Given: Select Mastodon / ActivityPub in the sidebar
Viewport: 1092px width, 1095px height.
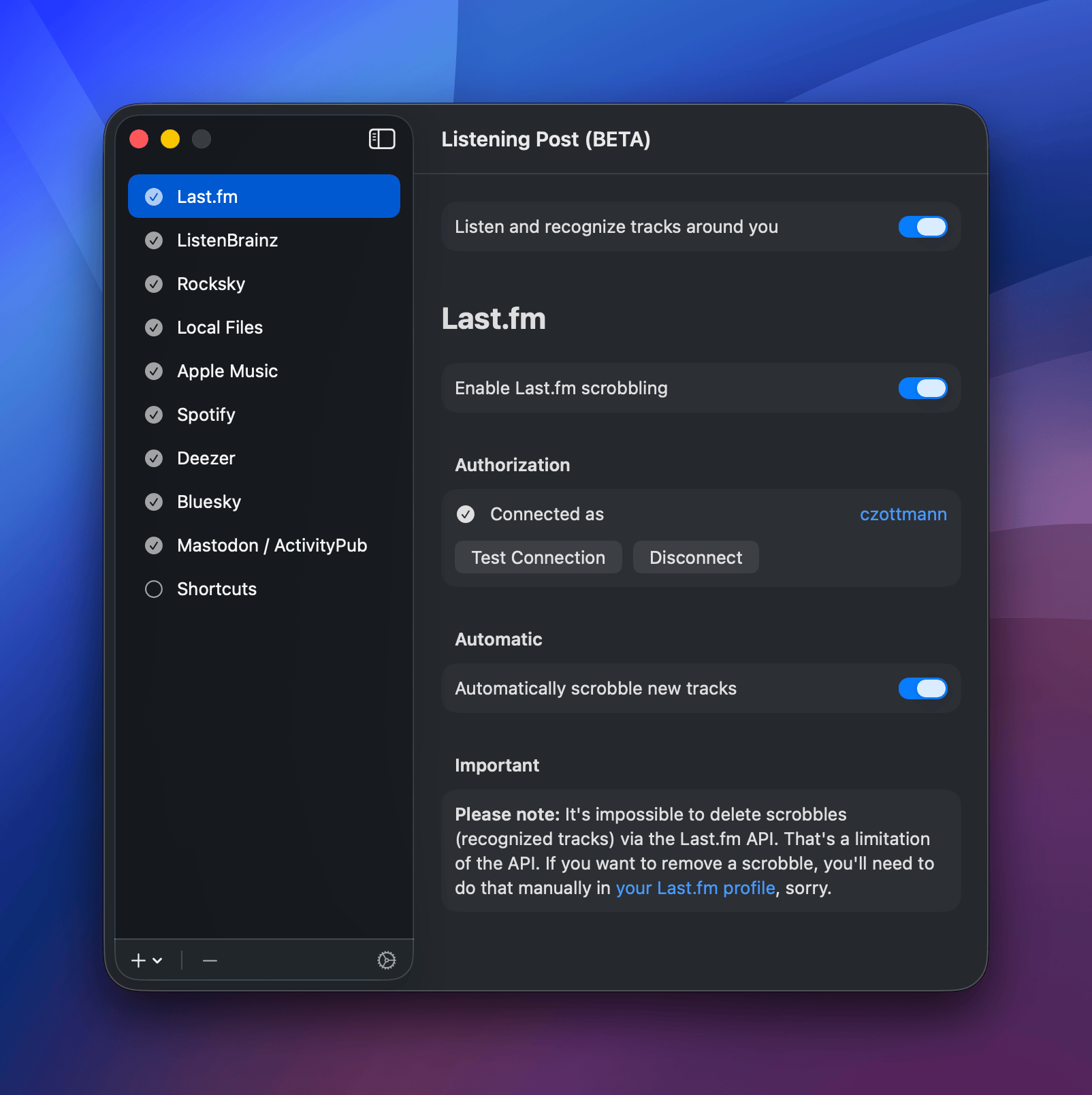Looking at the screenshot, I should pos(272,545).
